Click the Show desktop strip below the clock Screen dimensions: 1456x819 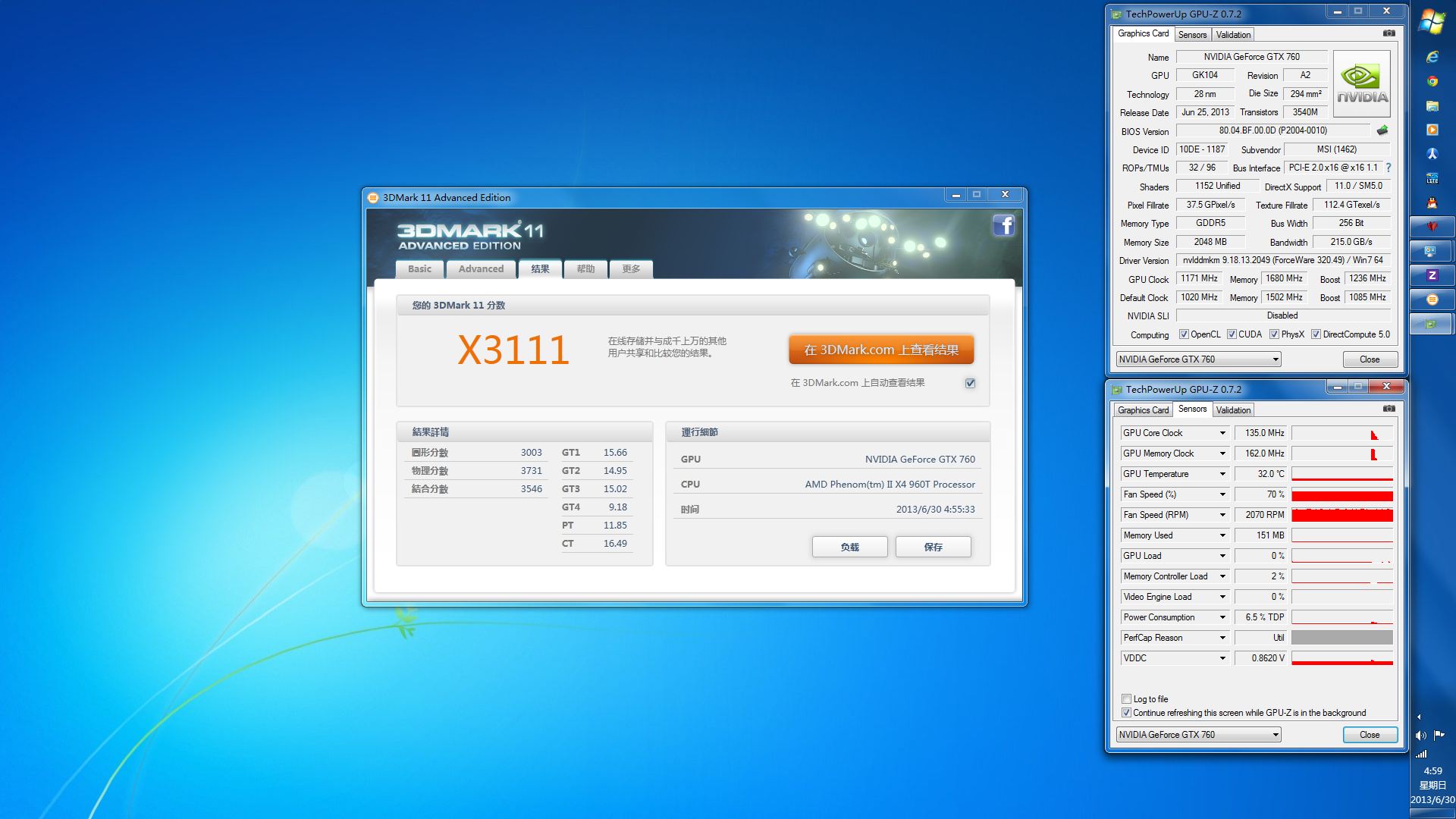pos(1432,814)
